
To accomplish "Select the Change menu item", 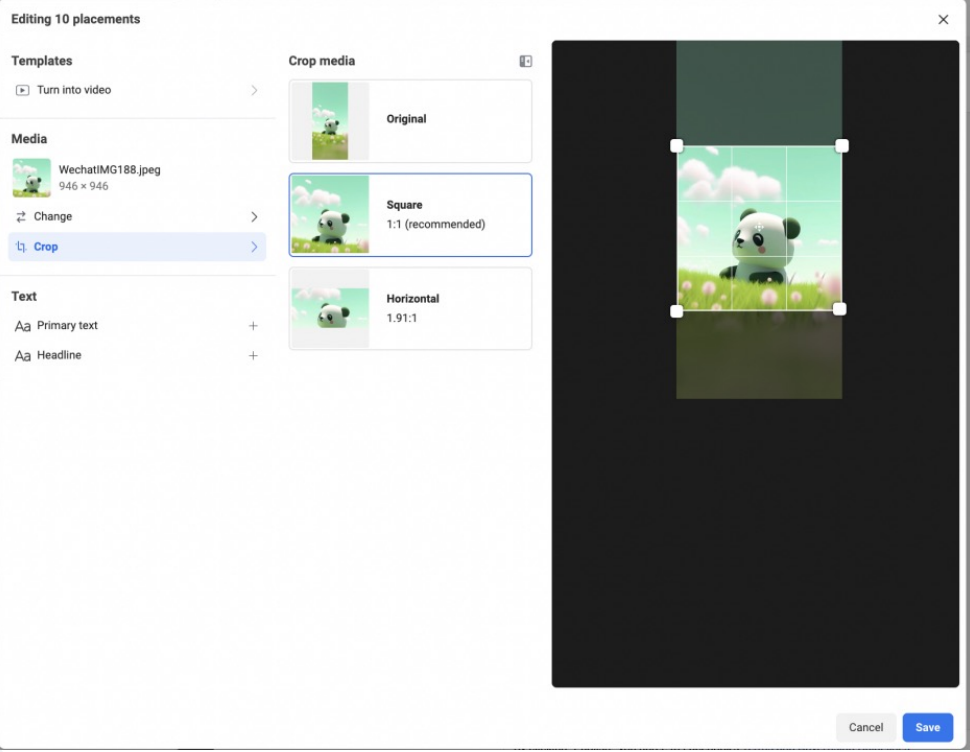I will pyautogui.click(x=137, y=216).
